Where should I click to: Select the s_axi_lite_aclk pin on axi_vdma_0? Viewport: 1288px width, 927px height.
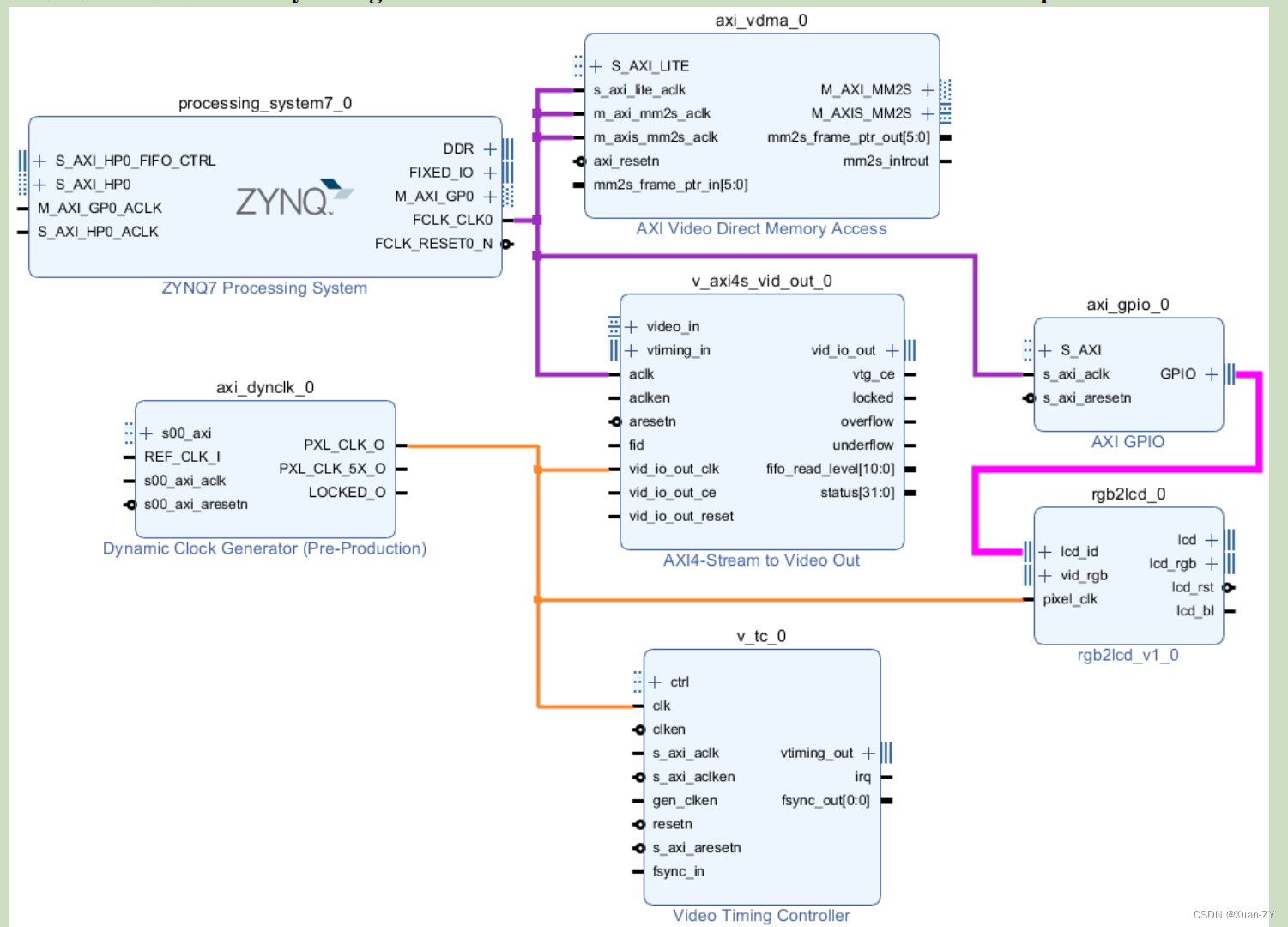pyautogui.click(x=639, y=90)
